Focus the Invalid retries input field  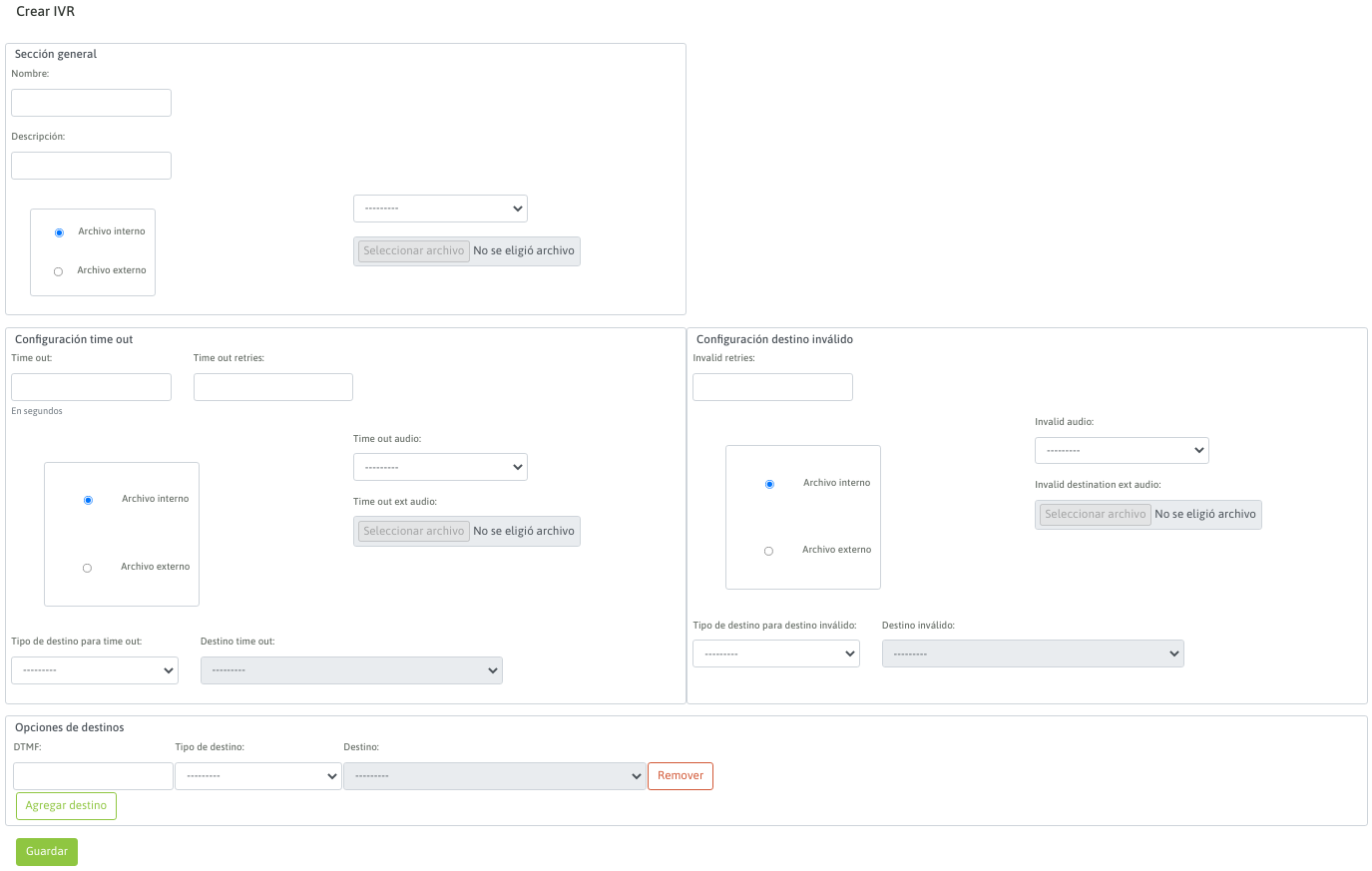(772, 387)
